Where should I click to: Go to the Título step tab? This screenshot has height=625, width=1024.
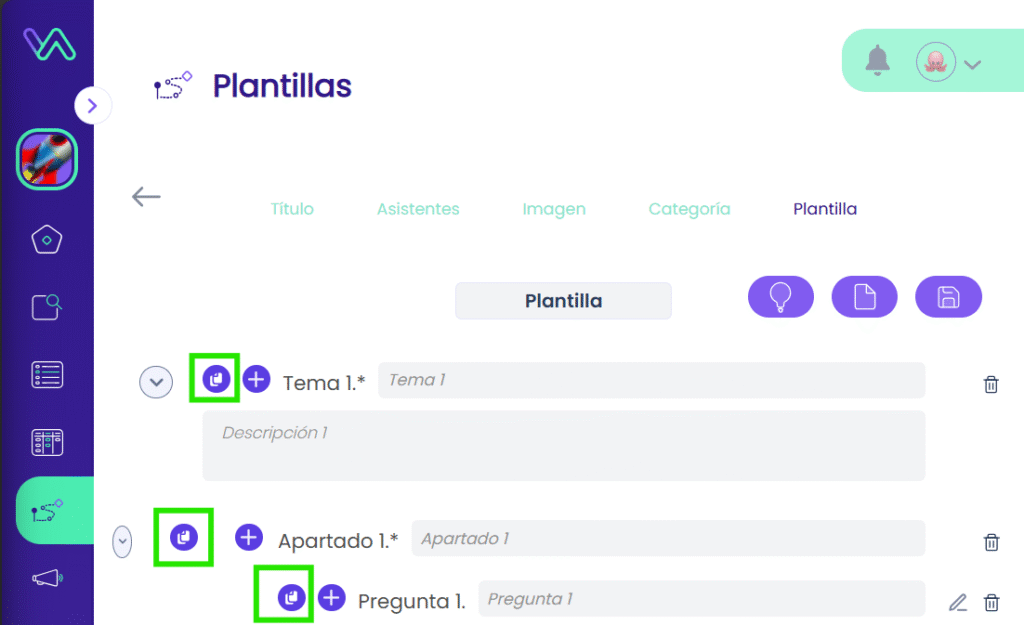coord(292,209)
